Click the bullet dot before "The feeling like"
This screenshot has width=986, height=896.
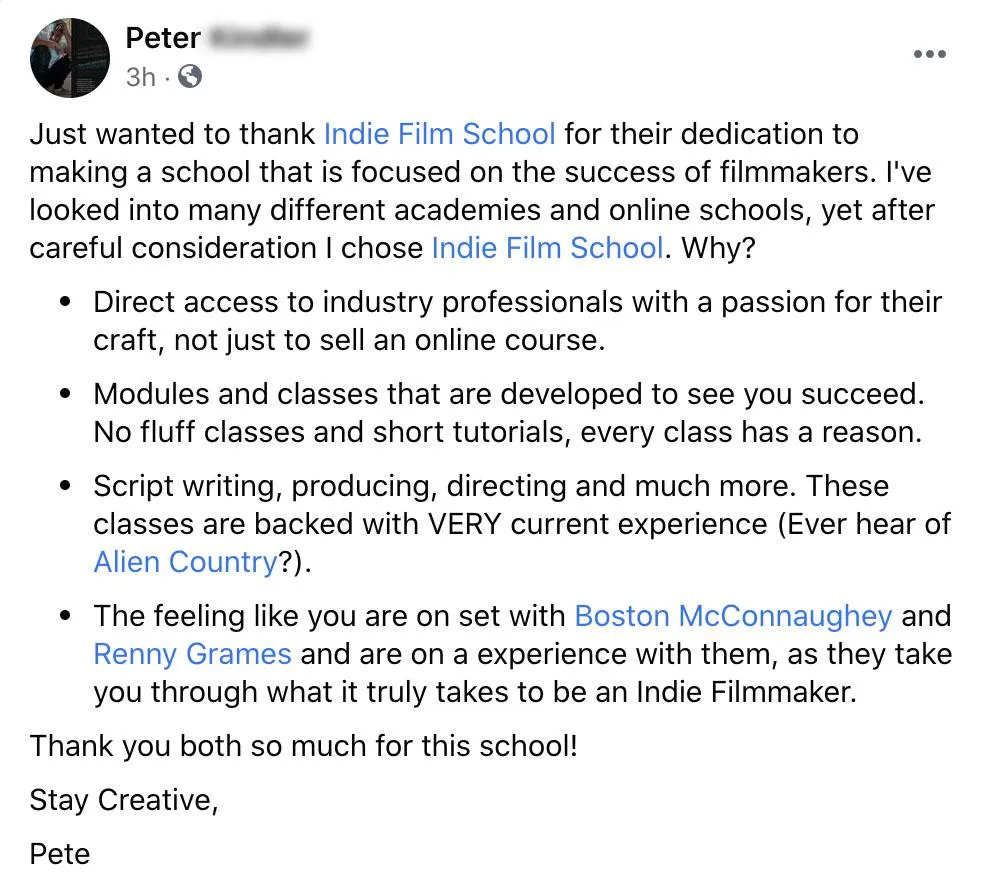click(66, 616)
